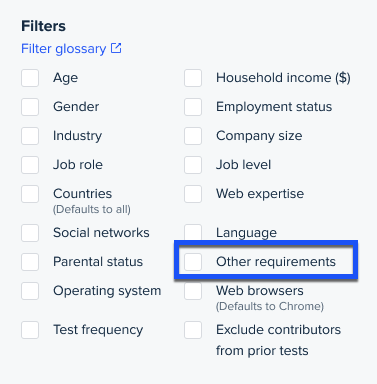Enable the Operating system filter checkbox
The height and width of the screenshot is (384, 377).
pos(30,291)
